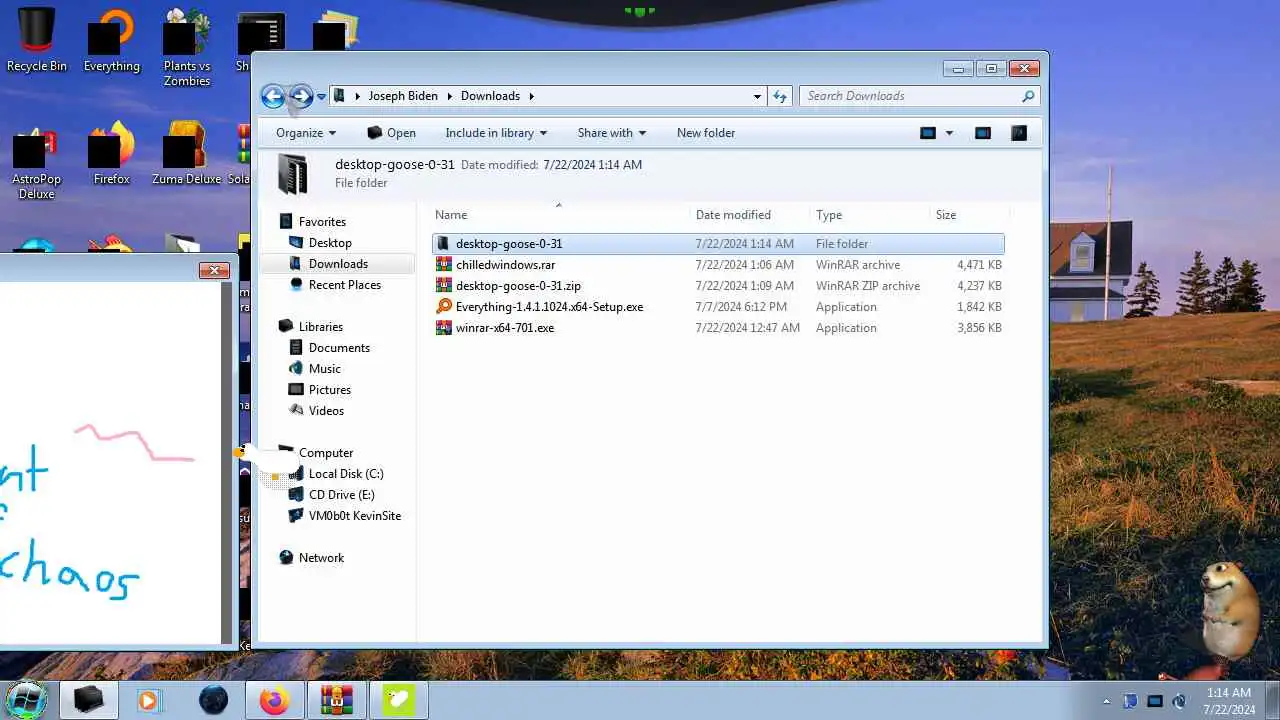Expand the Share with menu
Image resolution: width=1280 pixels, height=720 pixels.
pos(611,133)
